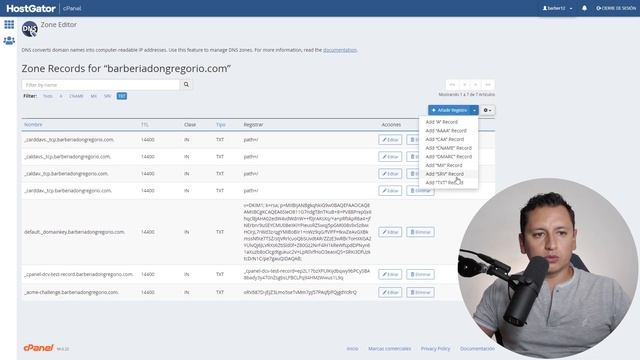
Task: Go to last page of records
Action: [x=488, y=84]
